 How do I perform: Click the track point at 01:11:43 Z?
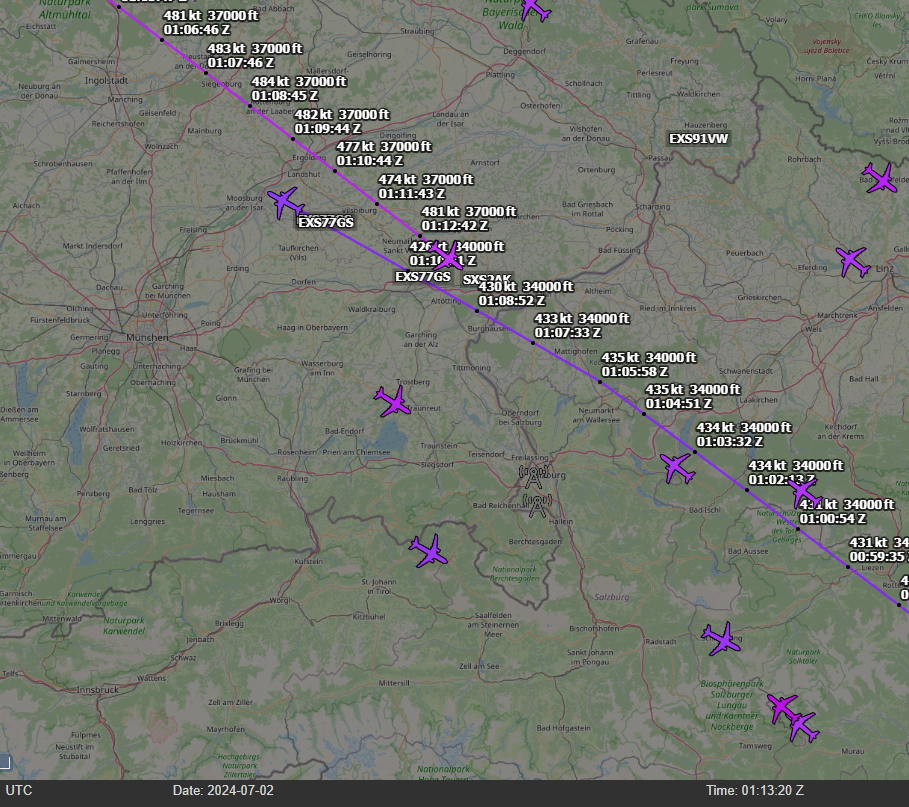[377, 203]
